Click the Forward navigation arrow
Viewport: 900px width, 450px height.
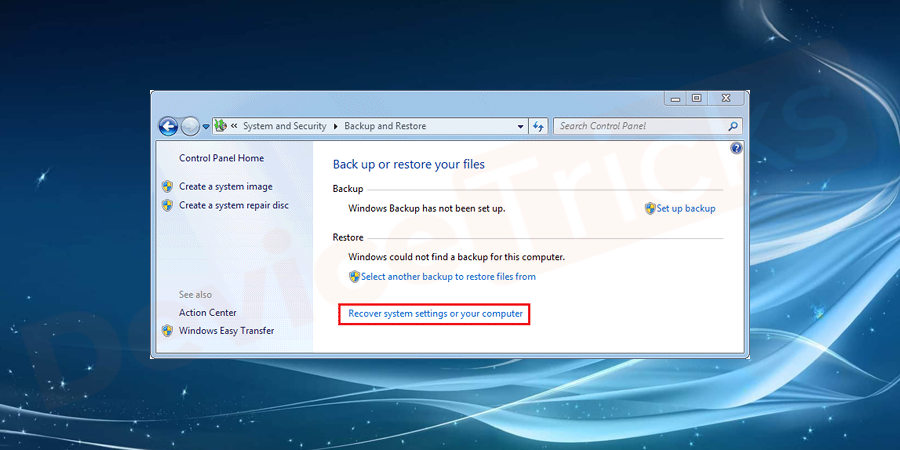(x=190, y=126)
